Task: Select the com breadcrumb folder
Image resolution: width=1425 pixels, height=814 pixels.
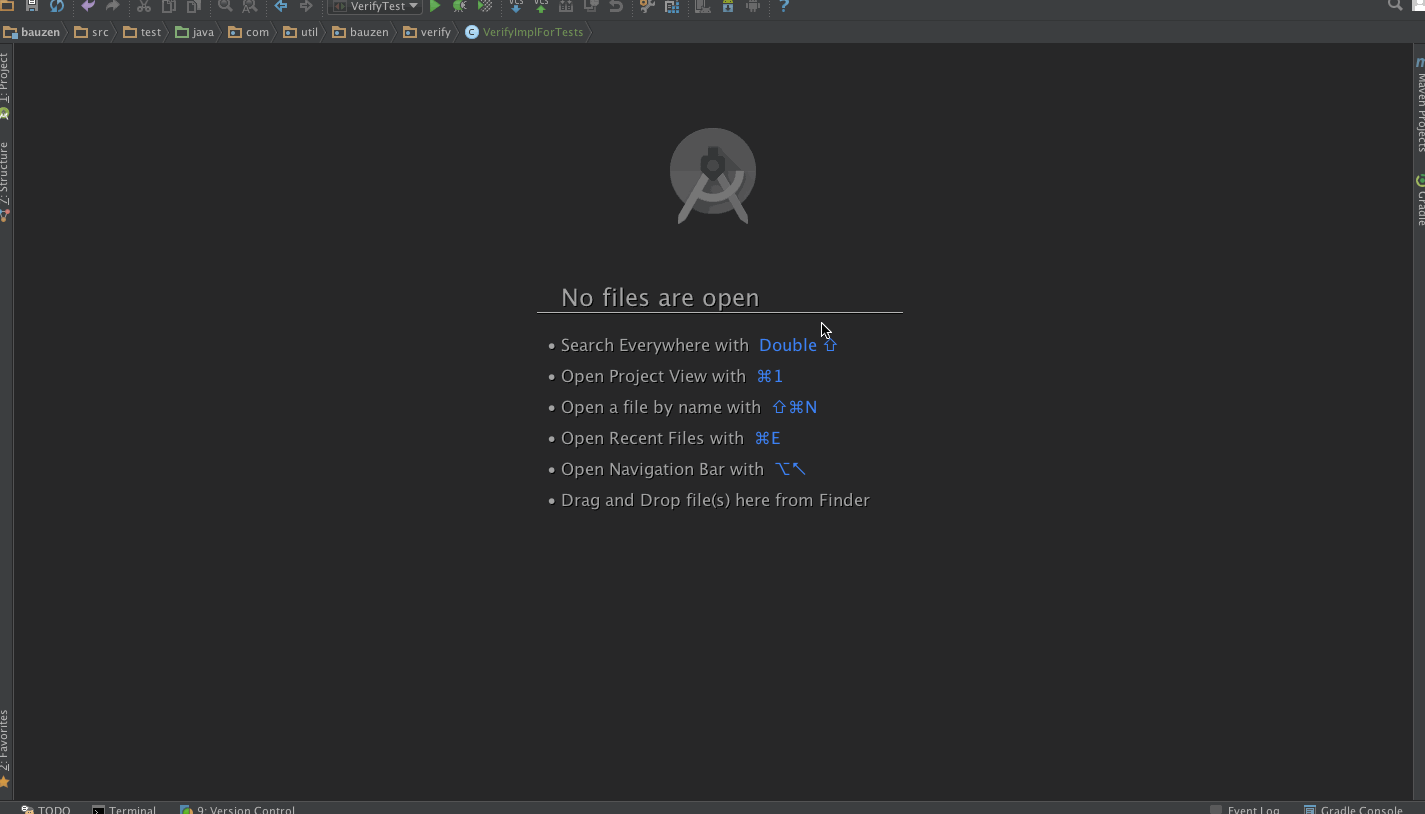Action: click(249, 32)
